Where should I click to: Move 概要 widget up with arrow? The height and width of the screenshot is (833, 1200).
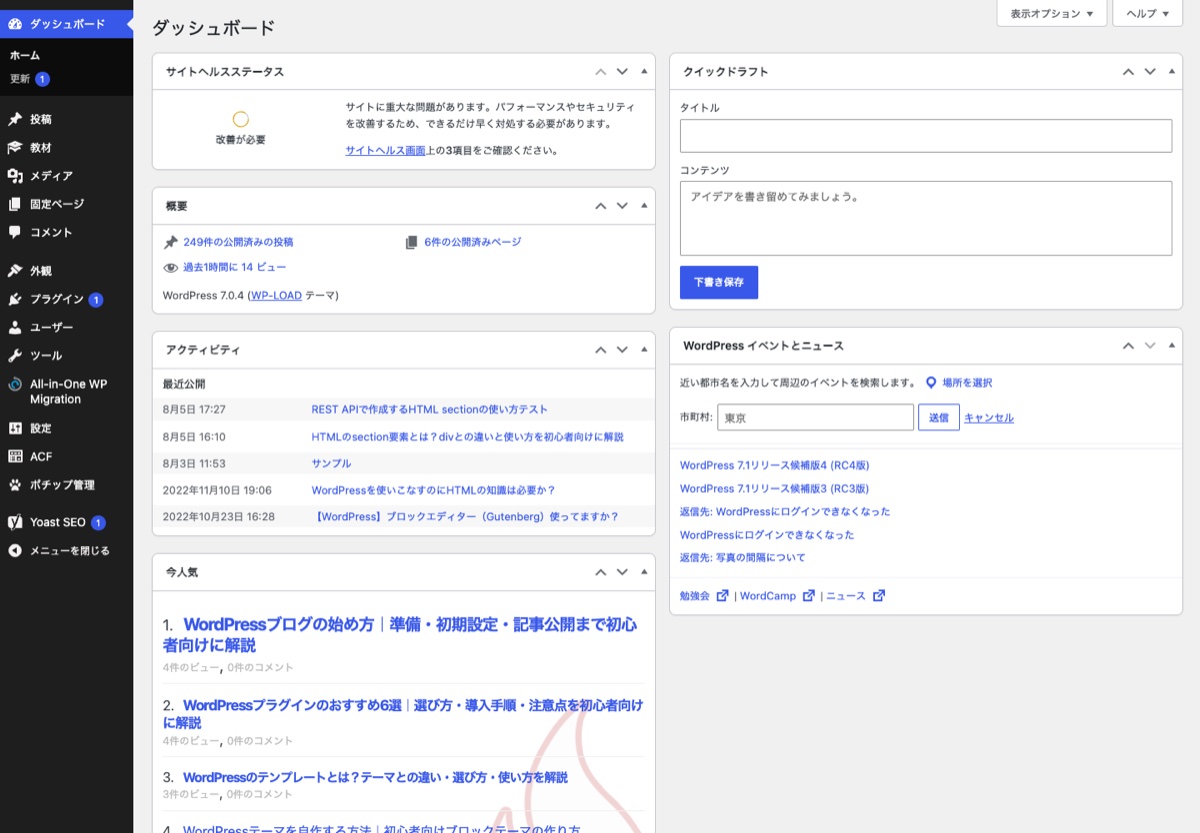coord(600,206)
